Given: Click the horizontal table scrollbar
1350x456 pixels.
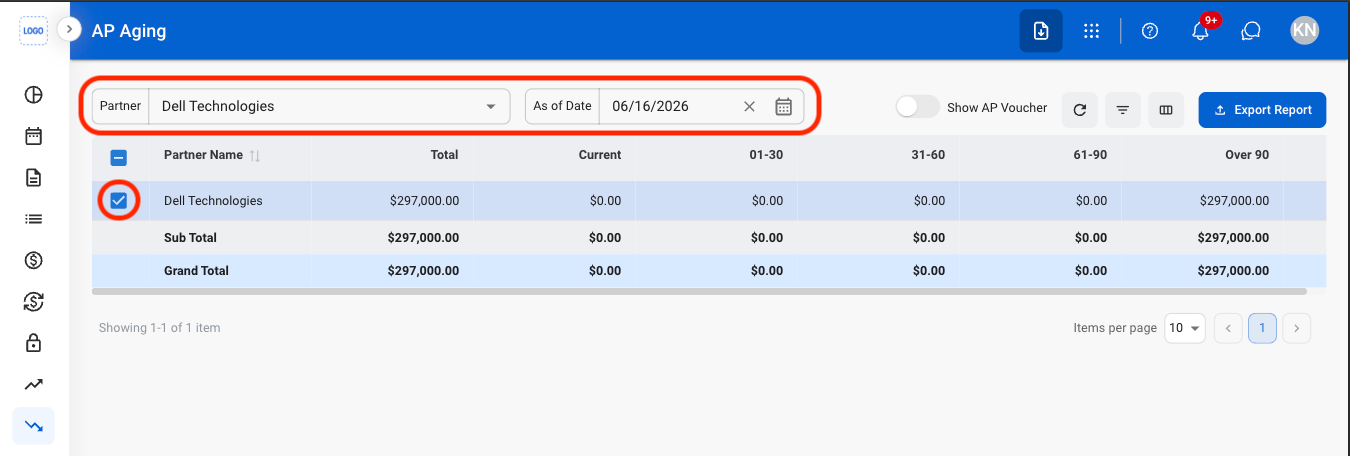Looking at the screenshot, I should click(x=699, y=291).
